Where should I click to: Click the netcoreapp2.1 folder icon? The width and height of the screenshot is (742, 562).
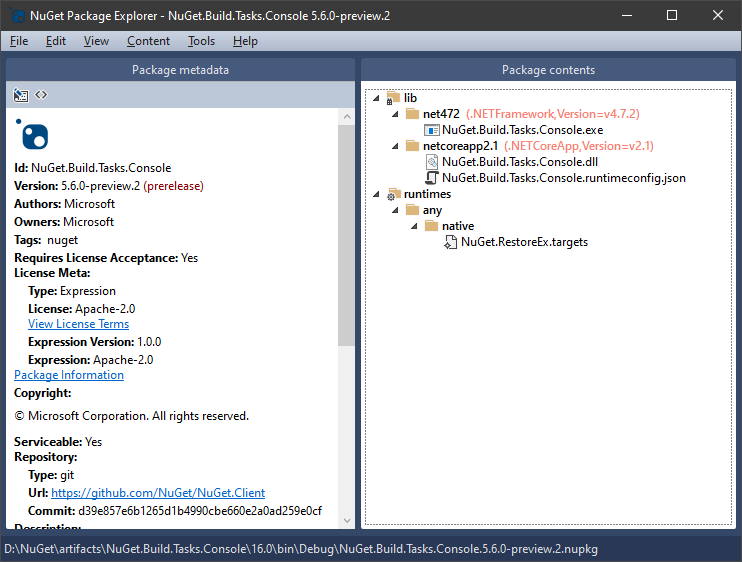pyautogui.click(x=413, y=146)
